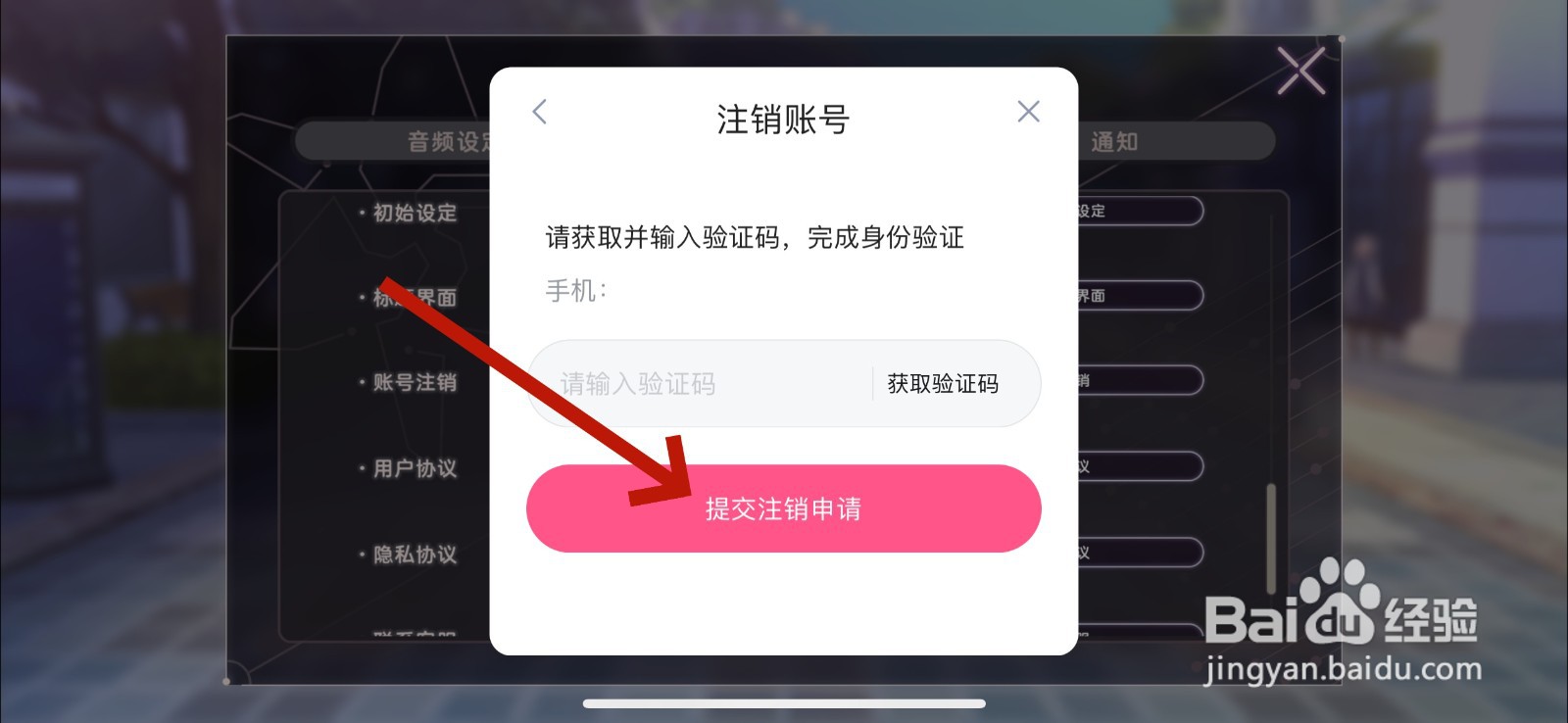This screenshot has width=1568, height=723.
Task: Open the 用户协议 entry
Action: tap(415, 468)
